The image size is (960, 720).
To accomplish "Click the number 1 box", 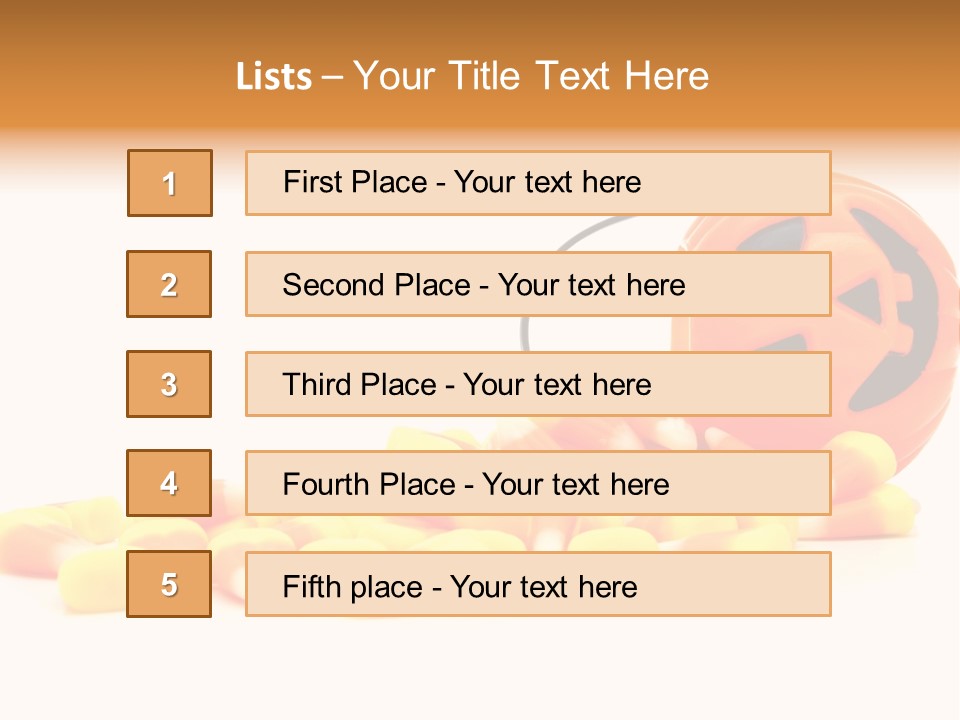I will [170, 183].
